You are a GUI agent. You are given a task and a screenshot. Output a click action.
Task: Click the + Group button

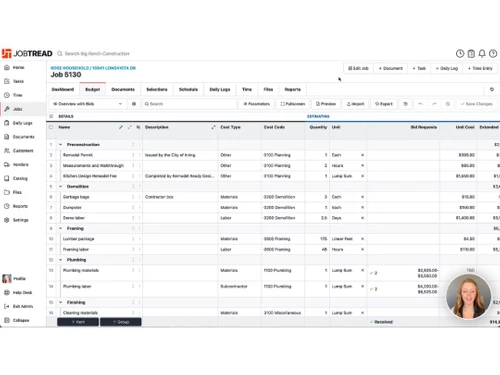point(121,322)
